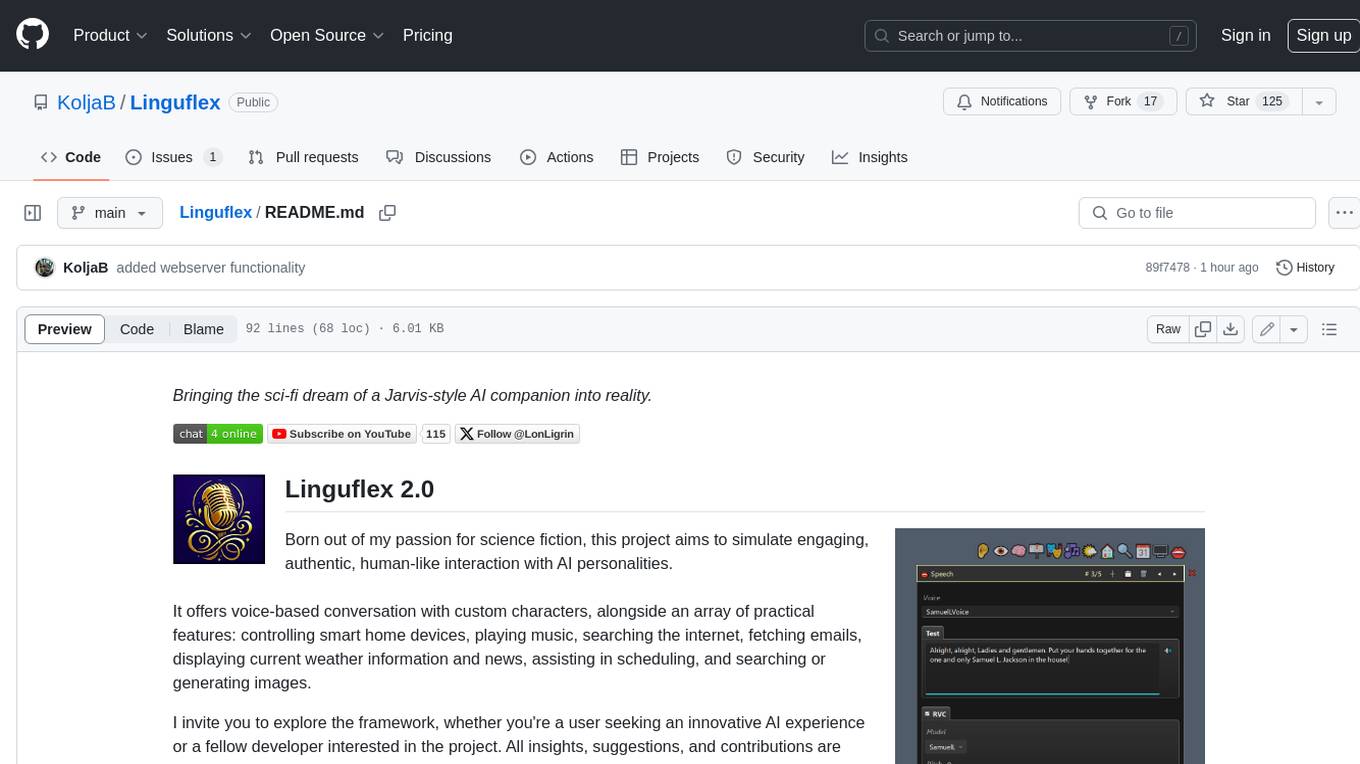1360x764 pixels.
Task: Open commit hash 89f7478
Action: tap(1167, 268)
